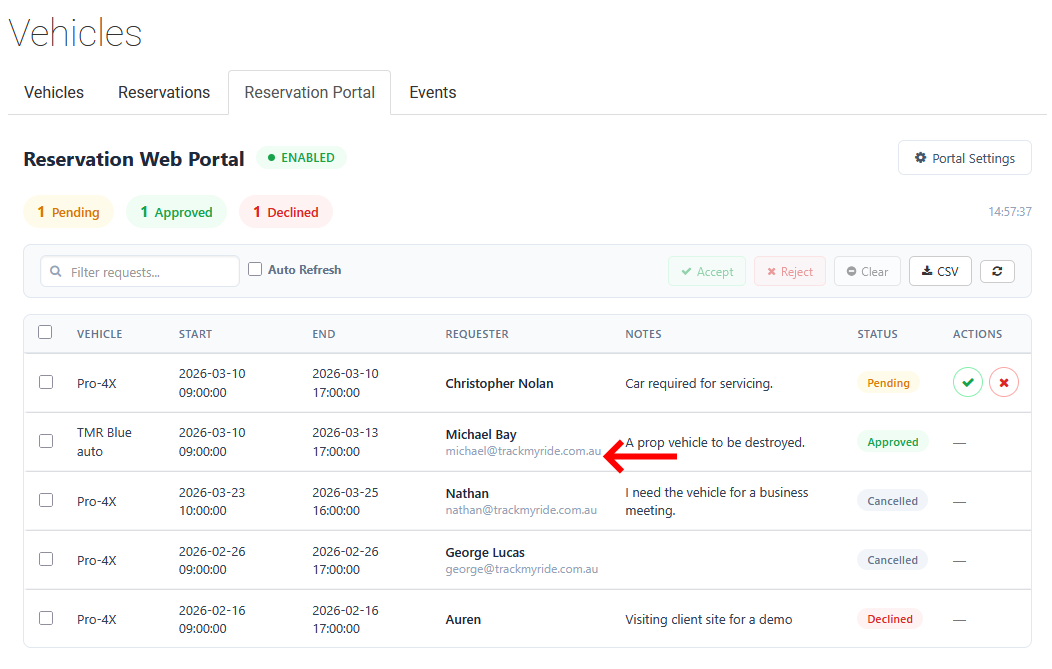Screen dimensions: 1052x669
Task: Click the refresh icon button
Action: pos(997,271)
